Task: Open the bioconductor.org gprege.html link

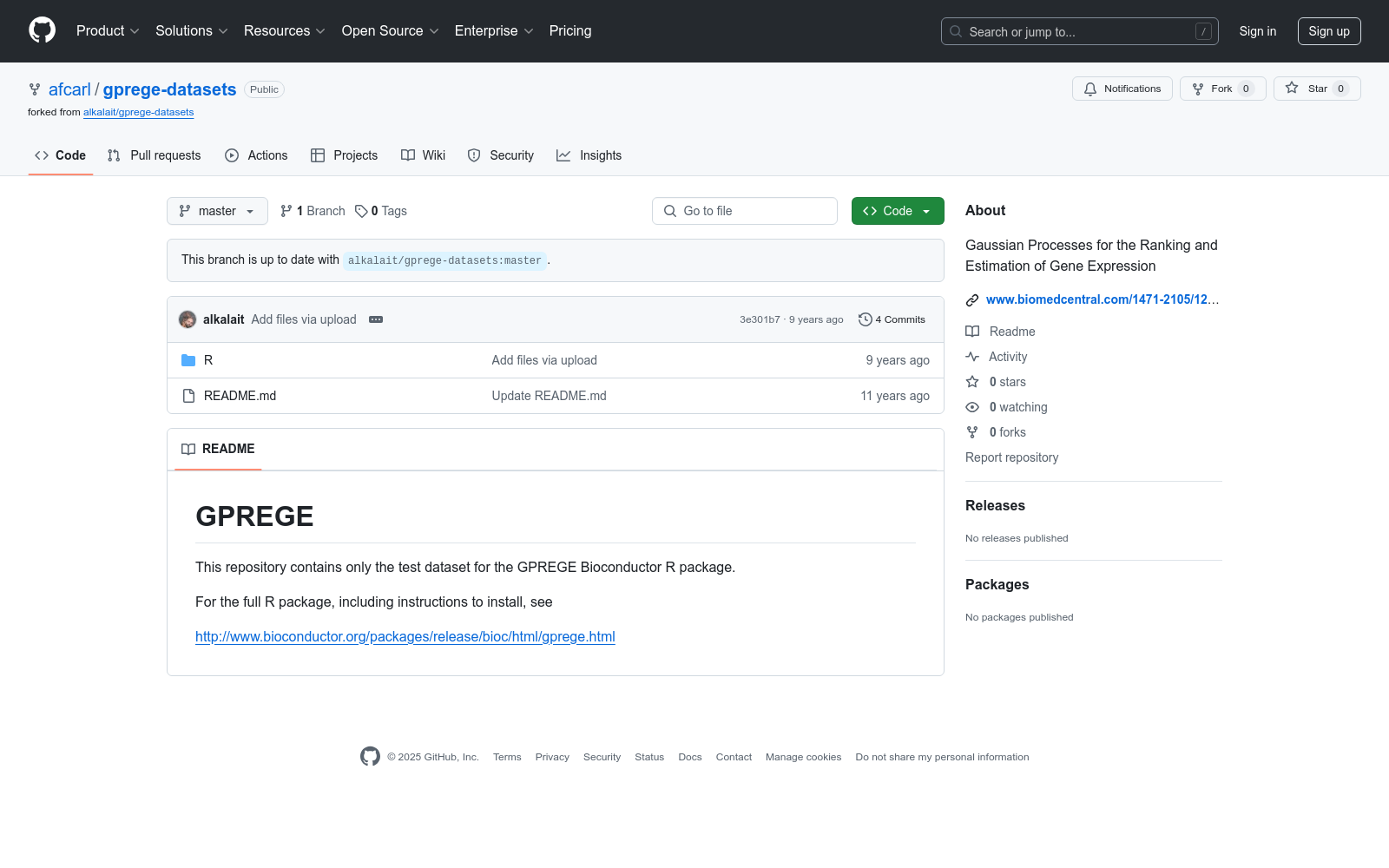Action: pos(405,636)
